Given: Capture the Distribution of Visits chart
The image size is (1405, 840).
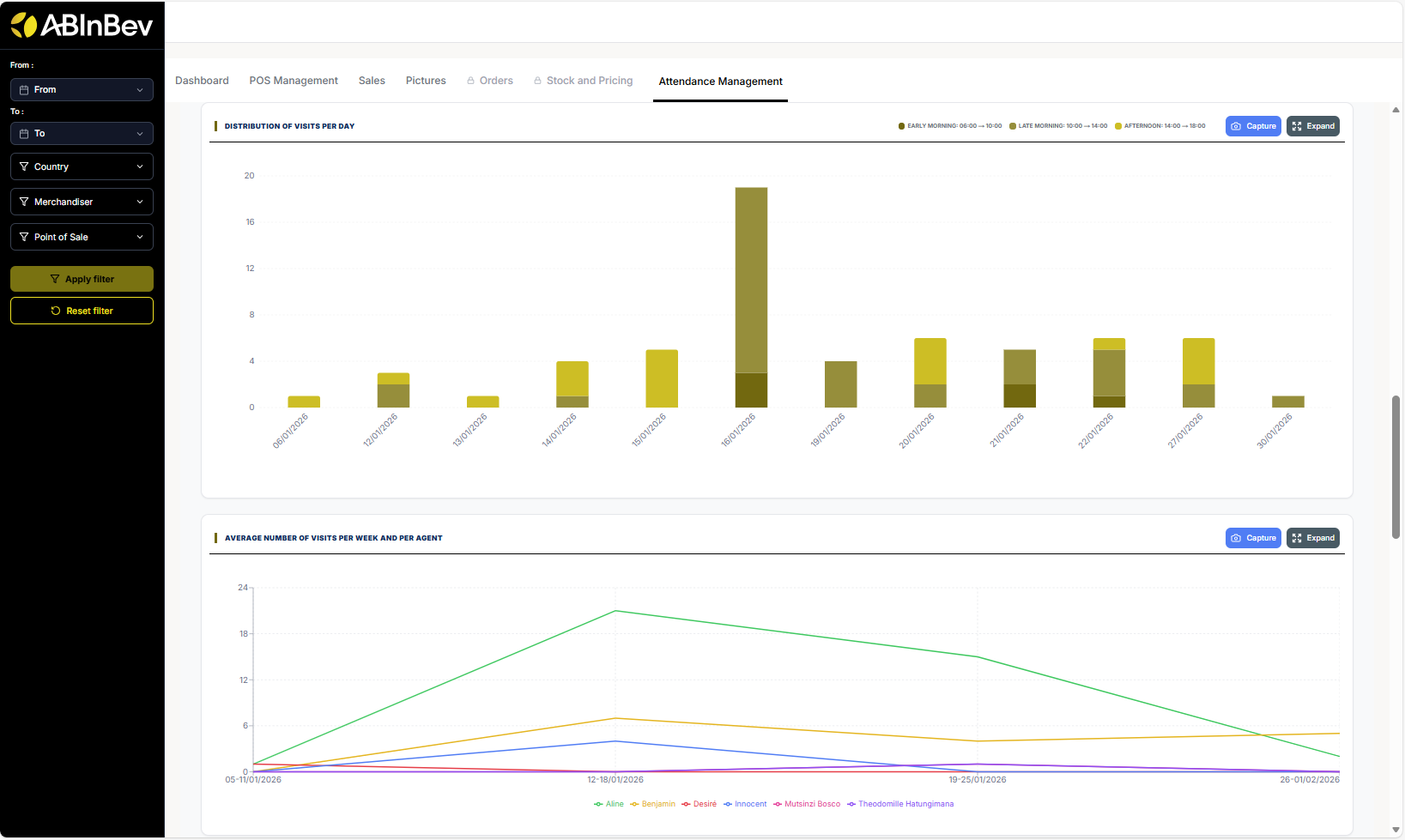Looking at the screenshot, I should pyautogui.click(x=1252, y=126).
